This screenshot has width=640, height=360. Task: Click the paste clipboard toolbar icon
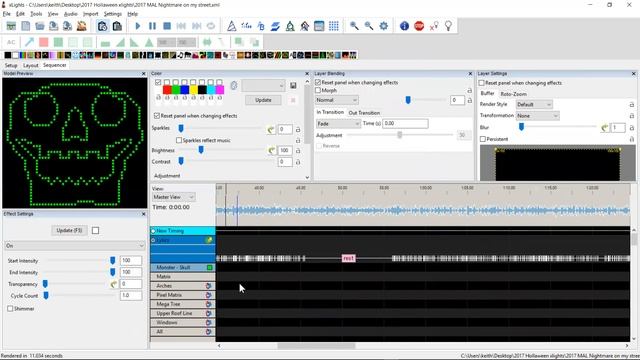point(117,26)
